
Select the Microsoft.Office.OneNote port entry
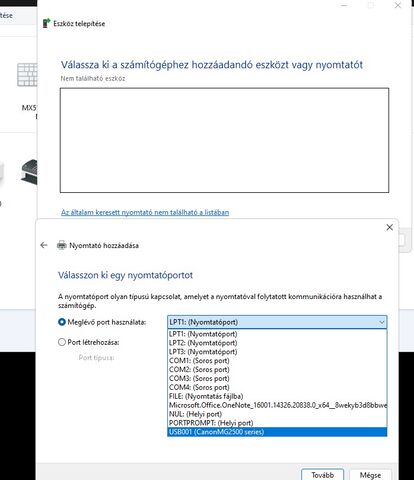pyautogui.click(x=277, y=405)
